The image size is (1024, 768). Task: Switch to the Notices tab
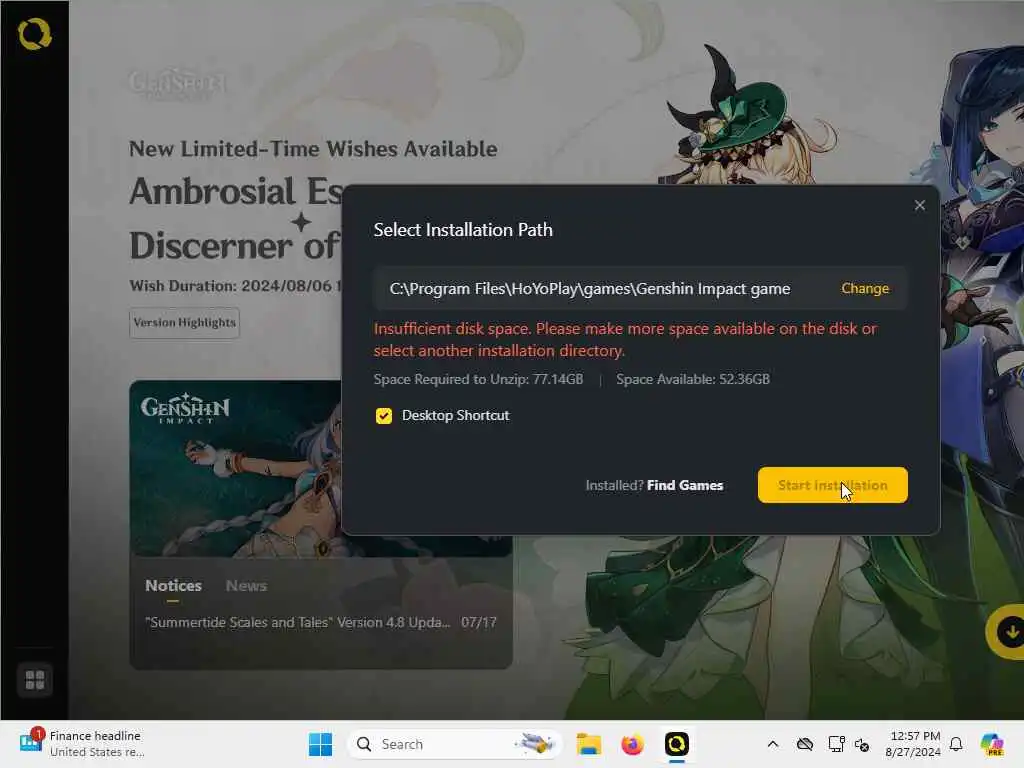tap(173, 586)
